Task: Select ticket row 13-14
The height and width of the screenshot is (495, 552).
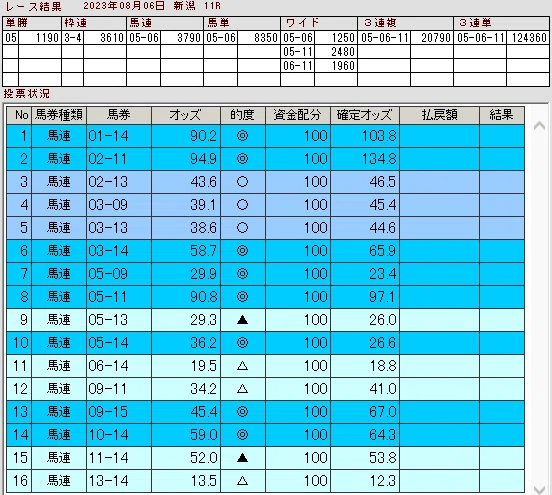Action: (265, 481)
